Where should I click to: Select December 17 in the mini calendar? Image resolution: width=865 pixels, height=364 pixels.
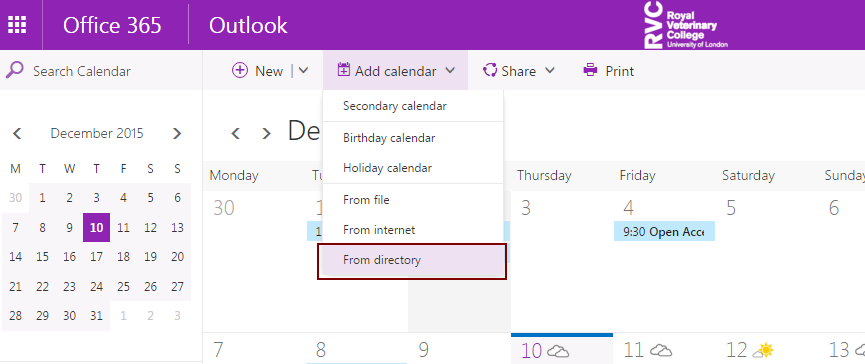[x=97, y=256]
